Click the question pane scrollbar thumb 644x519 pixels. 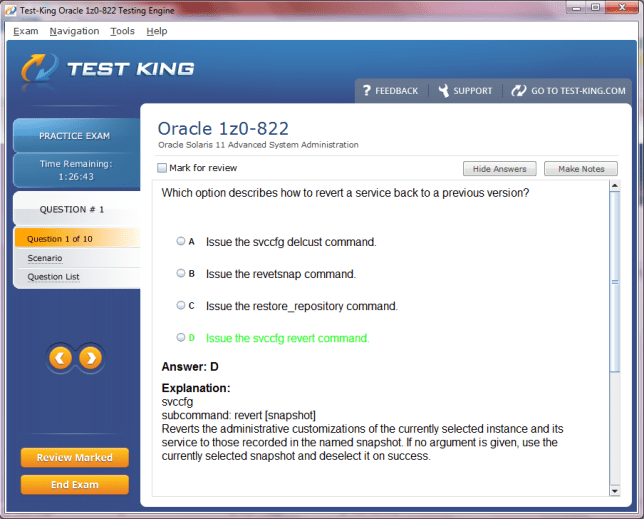[x=614, y=282]
